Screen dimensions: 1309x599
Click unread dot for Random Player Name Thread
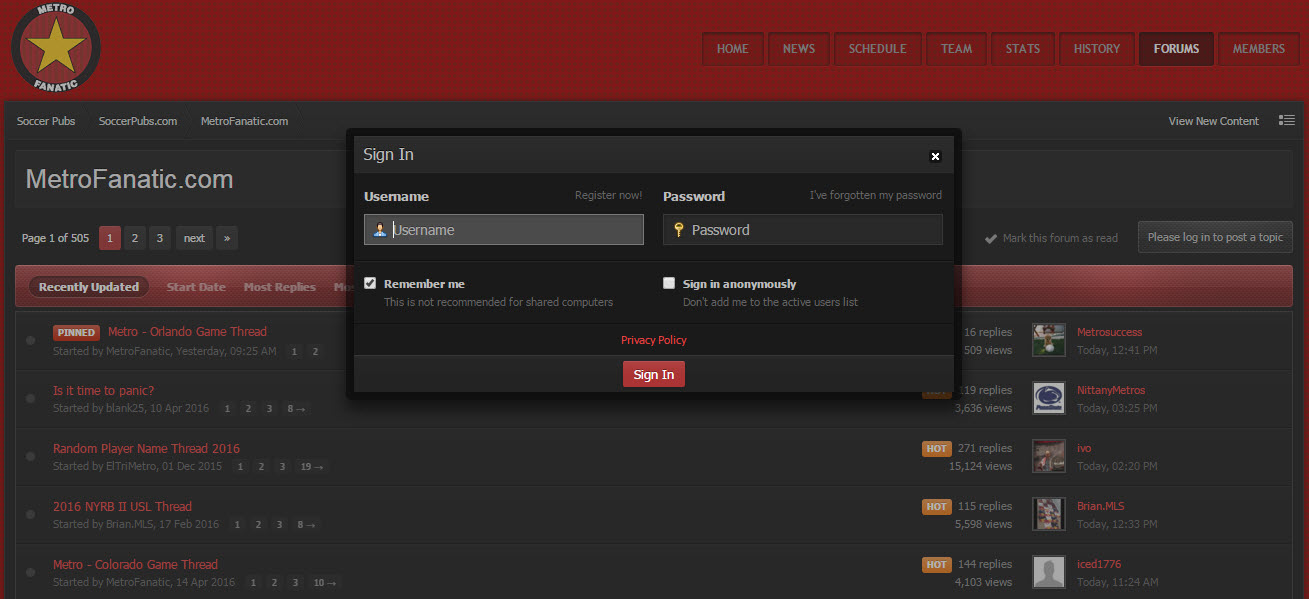pyautogui.click(x=30, y=457)
